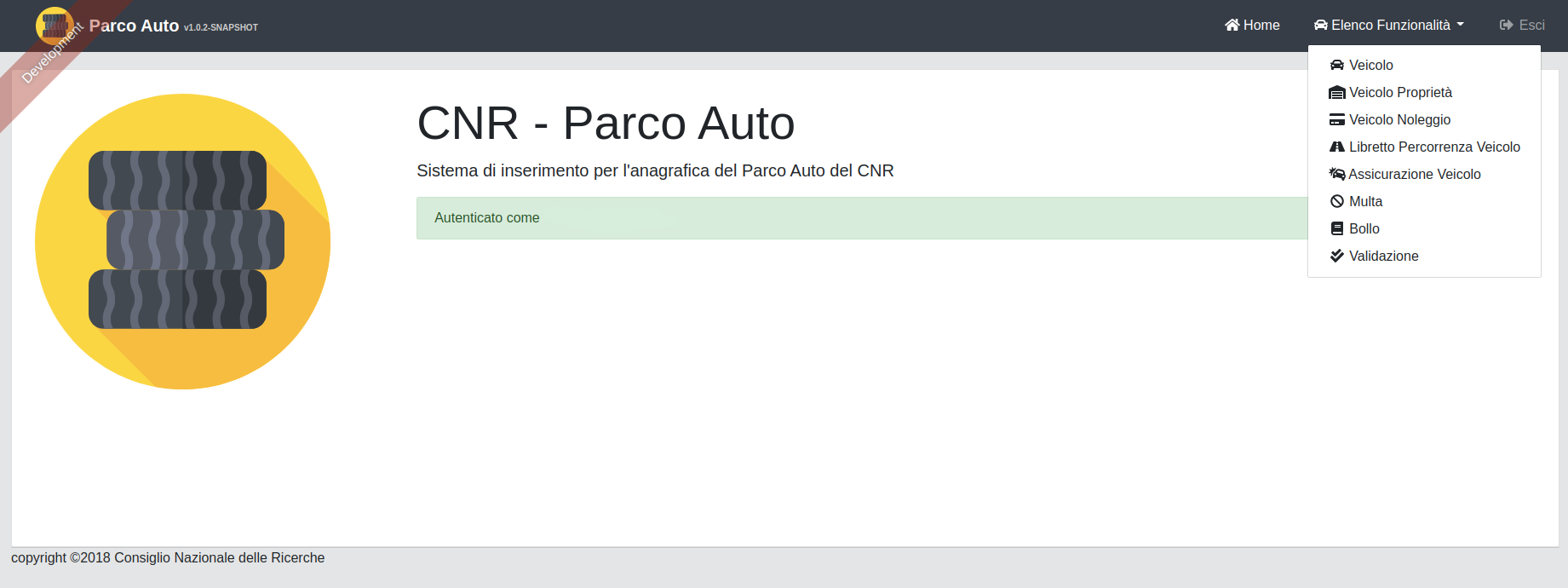Open the Veicolo menu entry
The width and height of the screenshot is (1568, 588).
tap(1424, 65)
